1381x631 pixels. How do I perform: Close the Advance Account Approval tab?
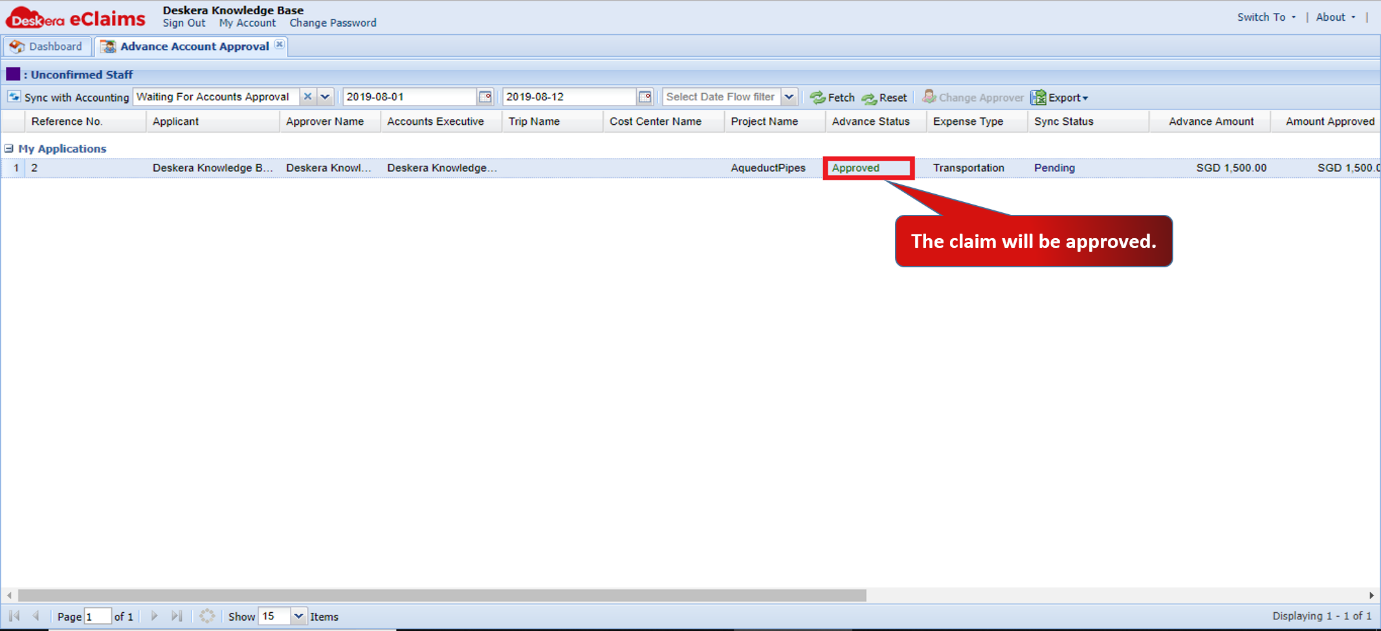279,45
